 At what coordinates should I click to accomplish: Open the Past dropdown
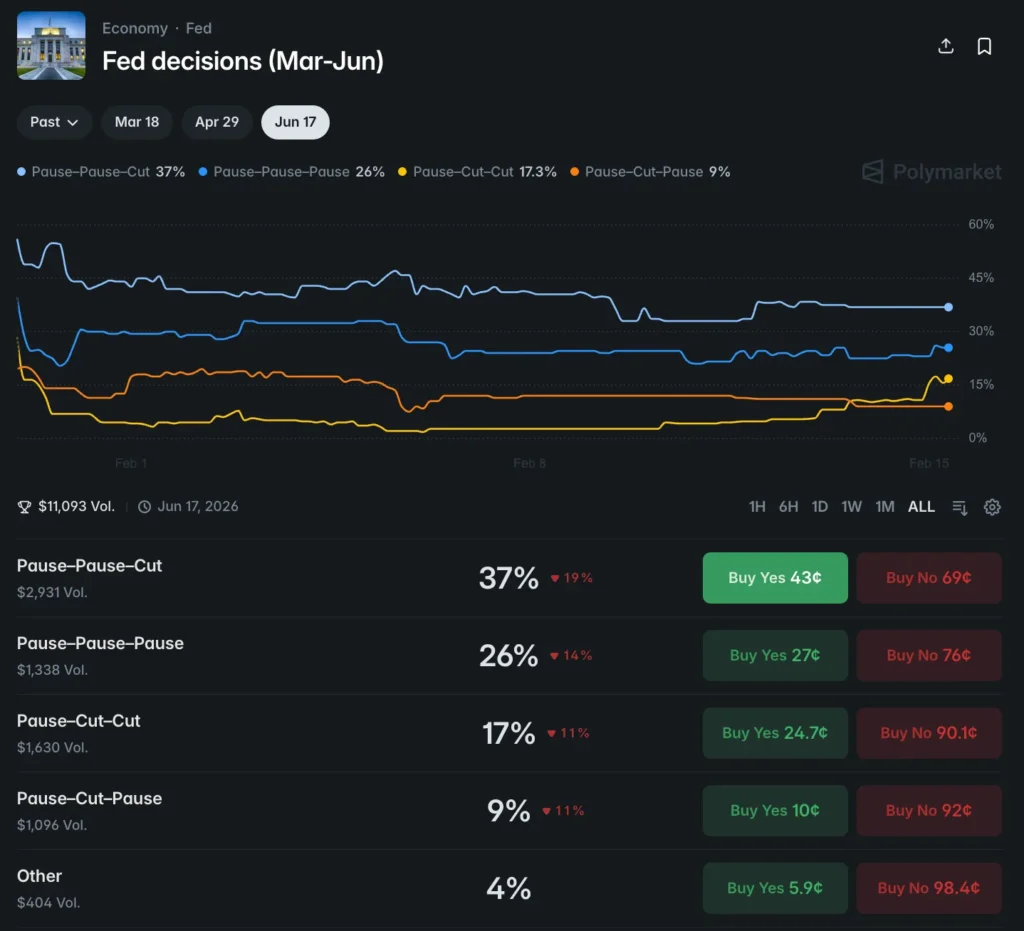point(54,122)
